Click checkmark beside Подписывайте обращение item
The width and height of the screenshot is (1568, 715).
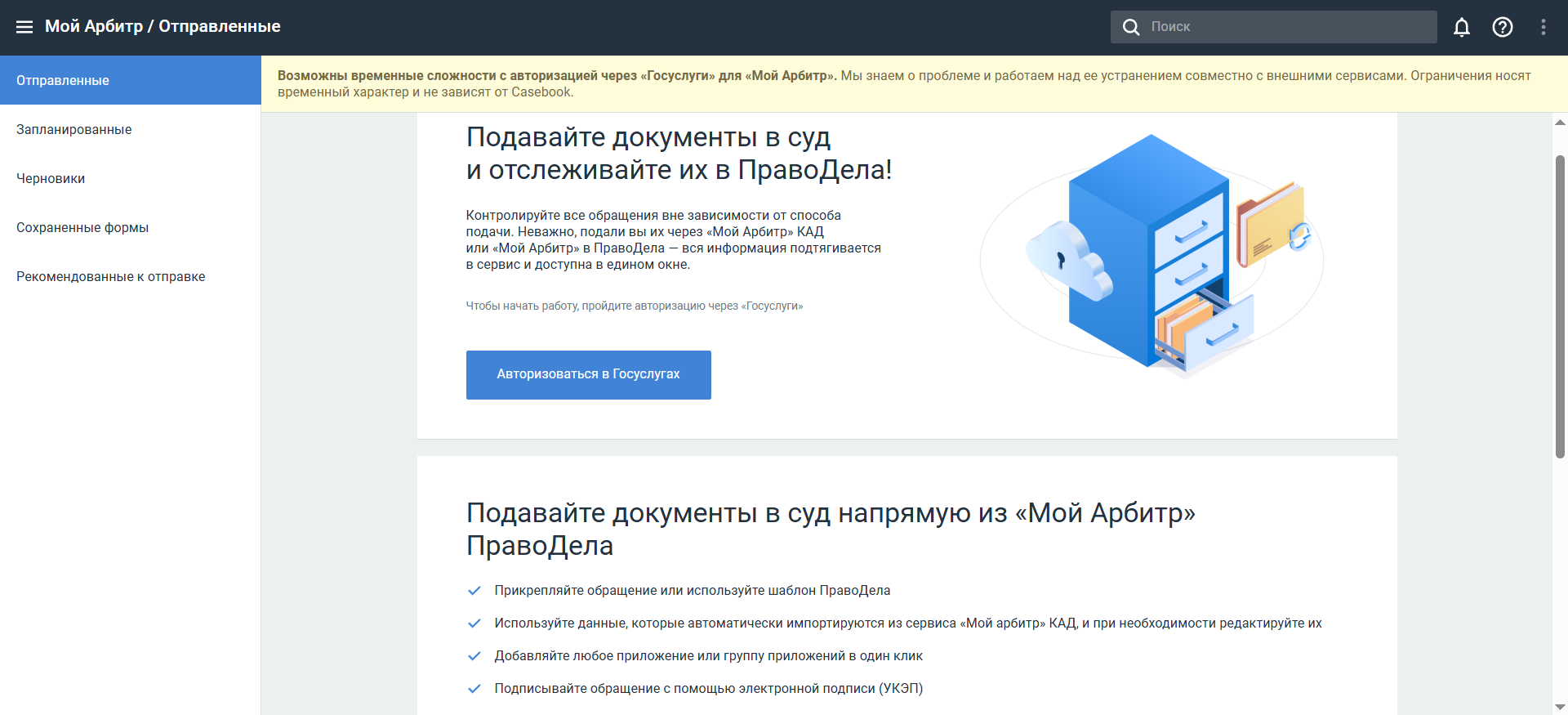(474, 689)
